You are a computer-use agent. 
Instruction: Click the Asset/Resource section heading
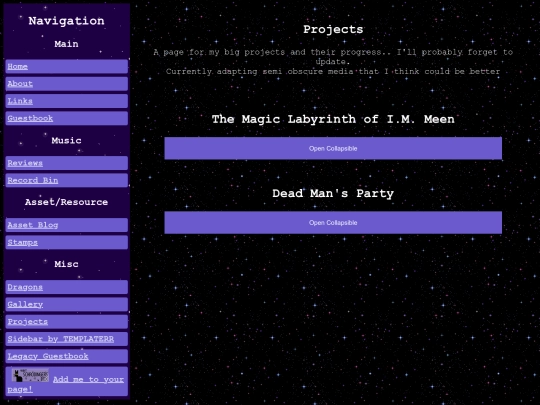66,202
